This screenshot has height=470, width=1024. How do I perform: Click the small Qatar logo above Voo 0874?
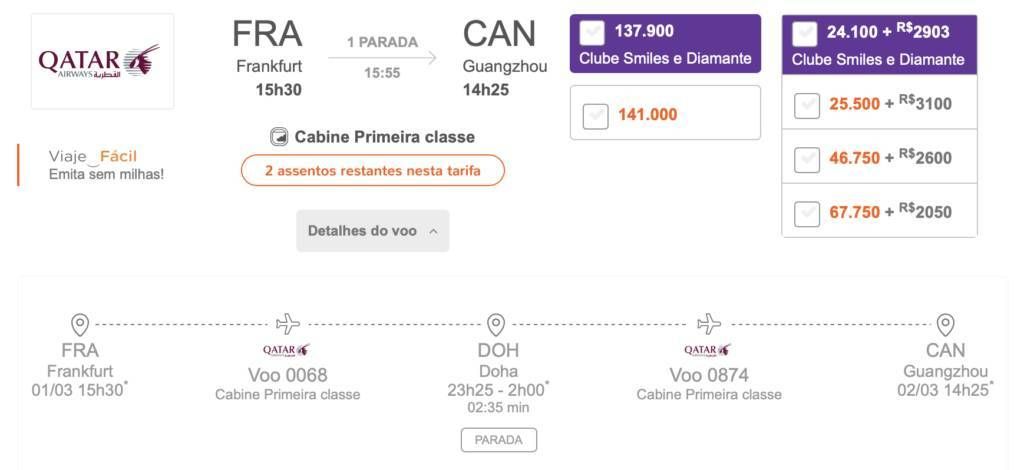708,351
